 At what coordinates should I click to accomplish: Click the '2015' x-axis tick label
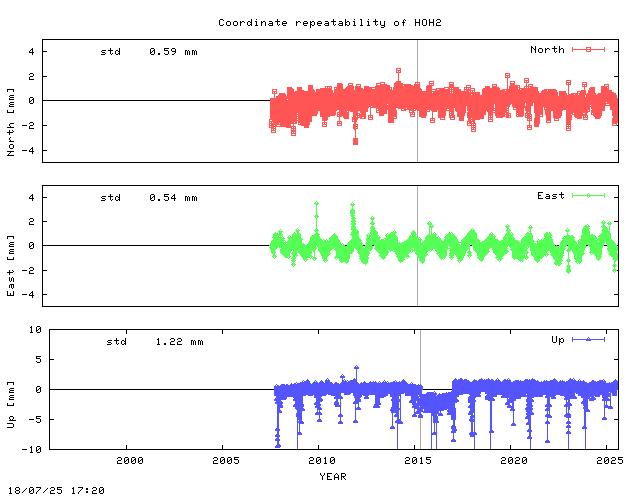click(x=418, y=461)
